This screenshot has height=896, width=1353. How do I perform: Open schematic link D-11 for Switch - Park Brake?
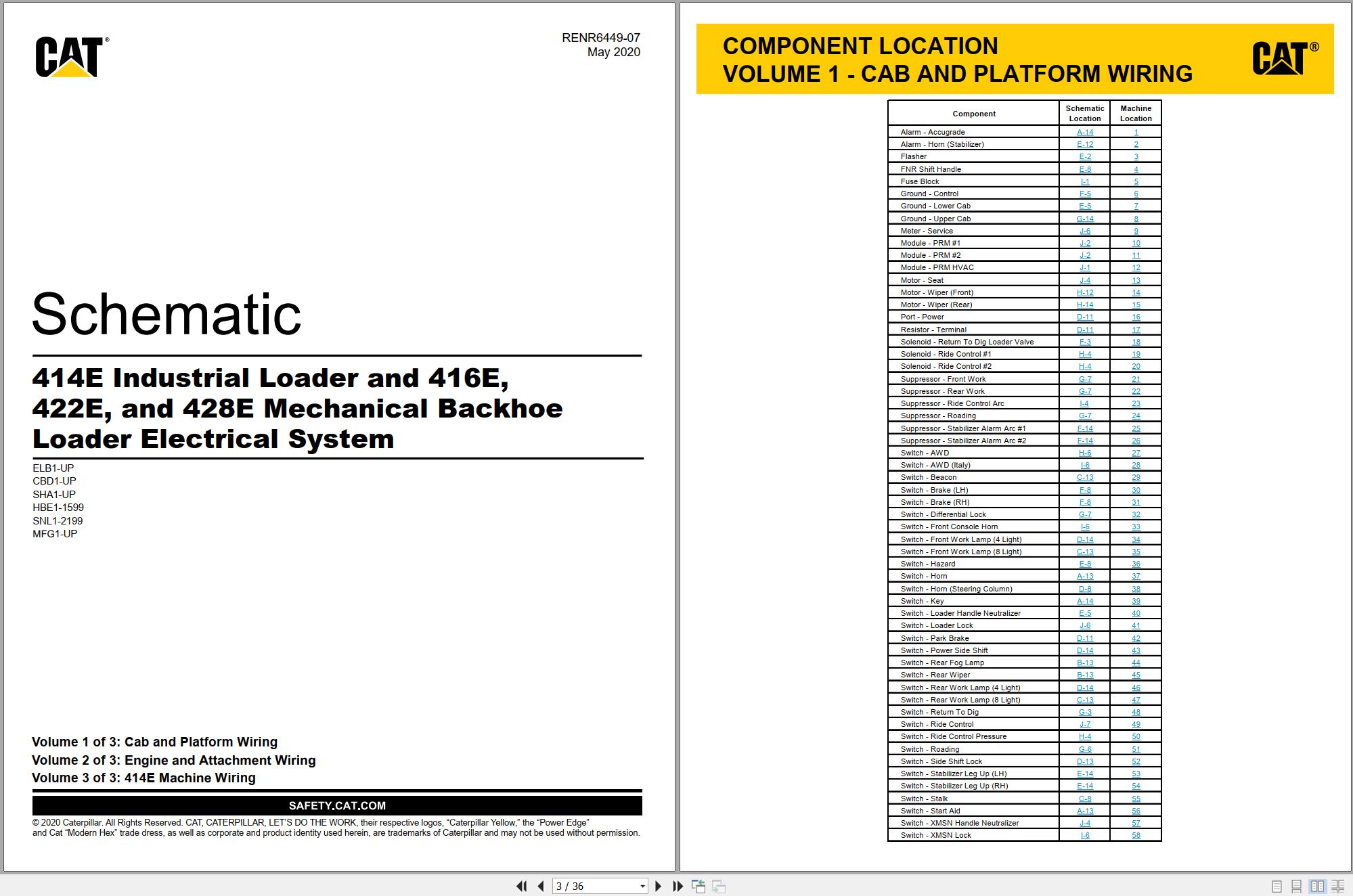click(x=1085, y=638)
